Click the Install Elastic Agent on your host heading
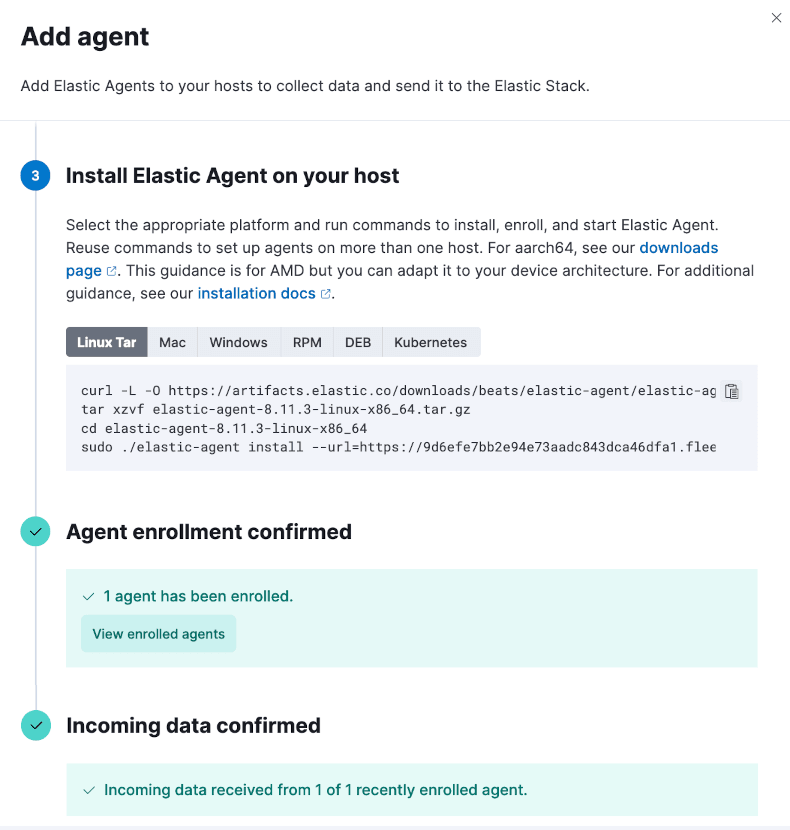Screen dimensions: 790x830 (x=232, y=176)
